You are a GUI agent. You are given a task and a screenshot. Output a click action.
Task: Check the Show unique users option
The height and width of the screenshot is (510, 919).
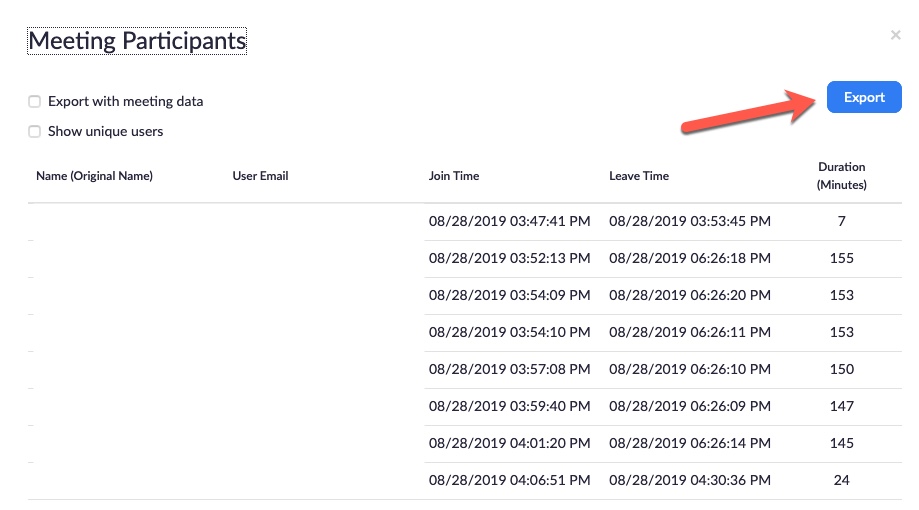(35, 131)
